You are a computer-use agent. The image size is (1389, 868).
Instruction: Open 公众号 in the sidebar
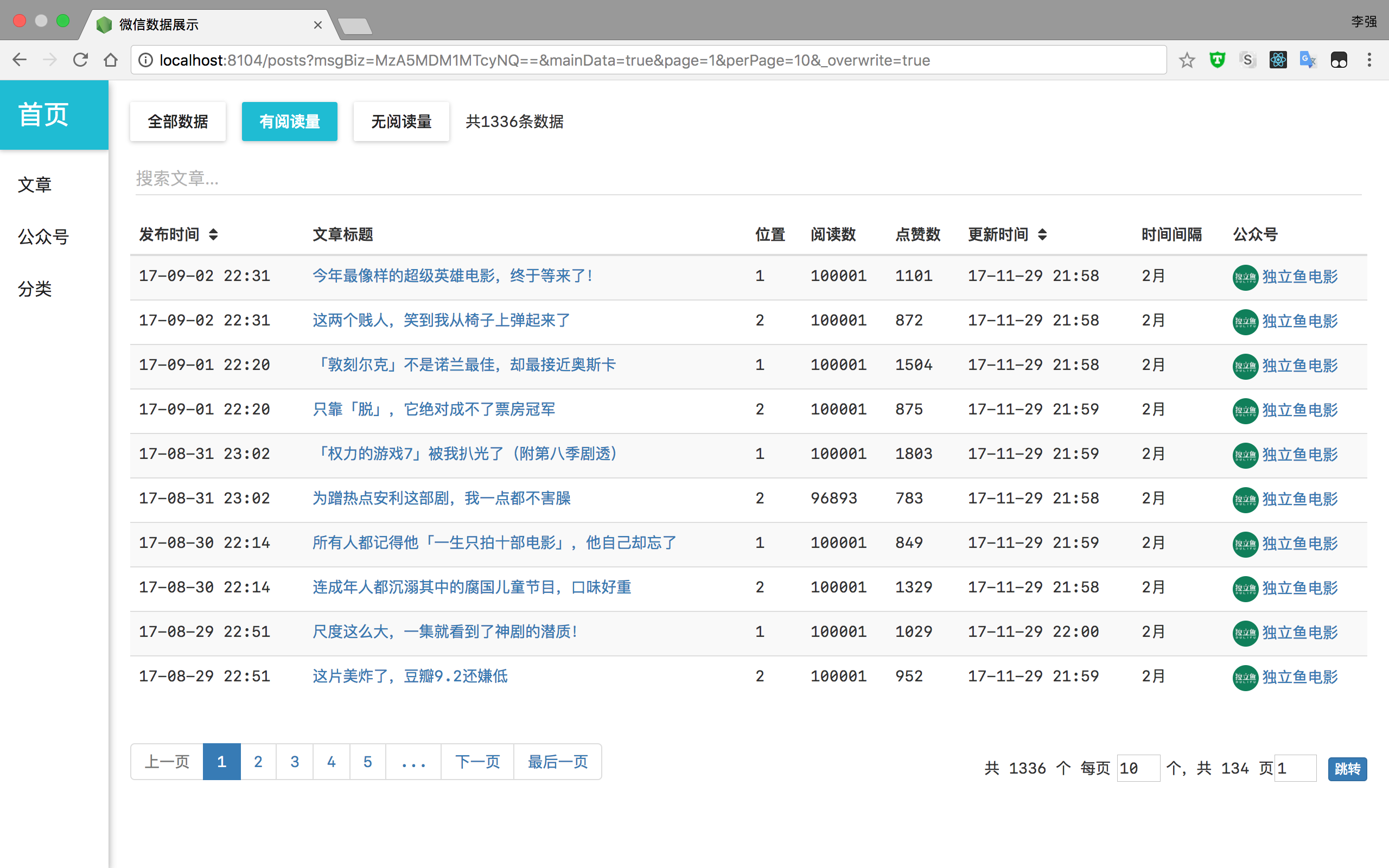coord(43,237)
